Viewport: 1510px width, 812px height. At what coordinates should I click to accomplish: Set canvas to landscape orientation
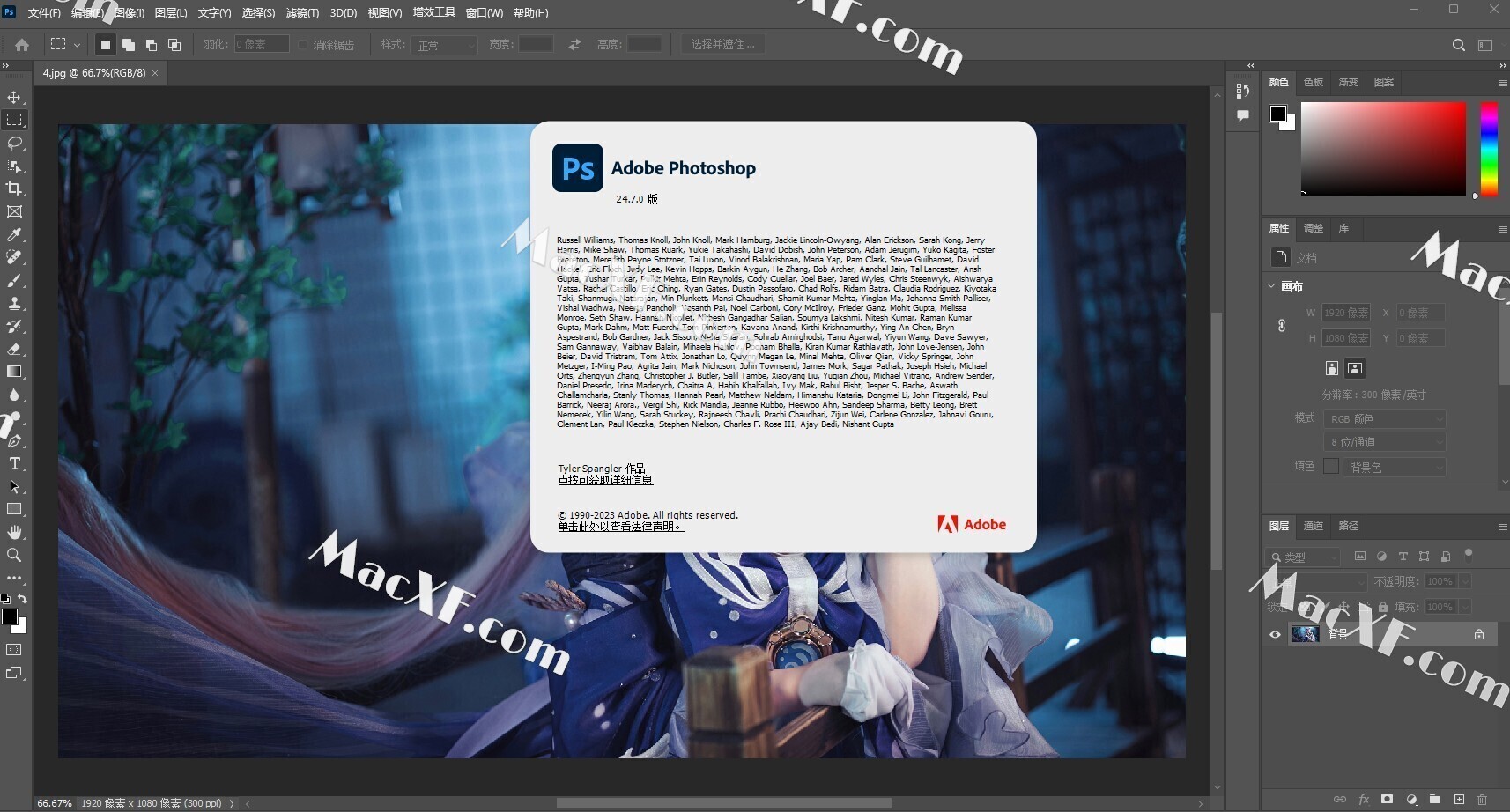pyautogui.click(x=1355, y=368)
